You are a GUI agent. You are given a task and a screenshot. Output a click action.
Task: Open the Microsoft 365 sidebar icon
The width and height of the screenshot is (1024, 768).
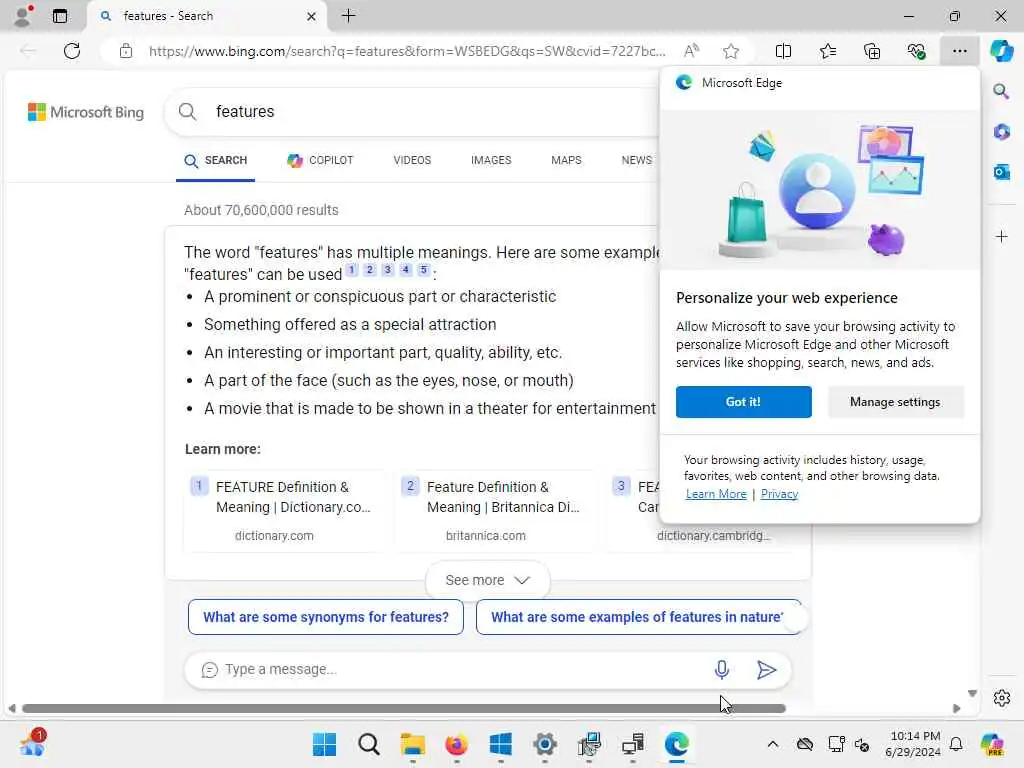pos(1001,131)
